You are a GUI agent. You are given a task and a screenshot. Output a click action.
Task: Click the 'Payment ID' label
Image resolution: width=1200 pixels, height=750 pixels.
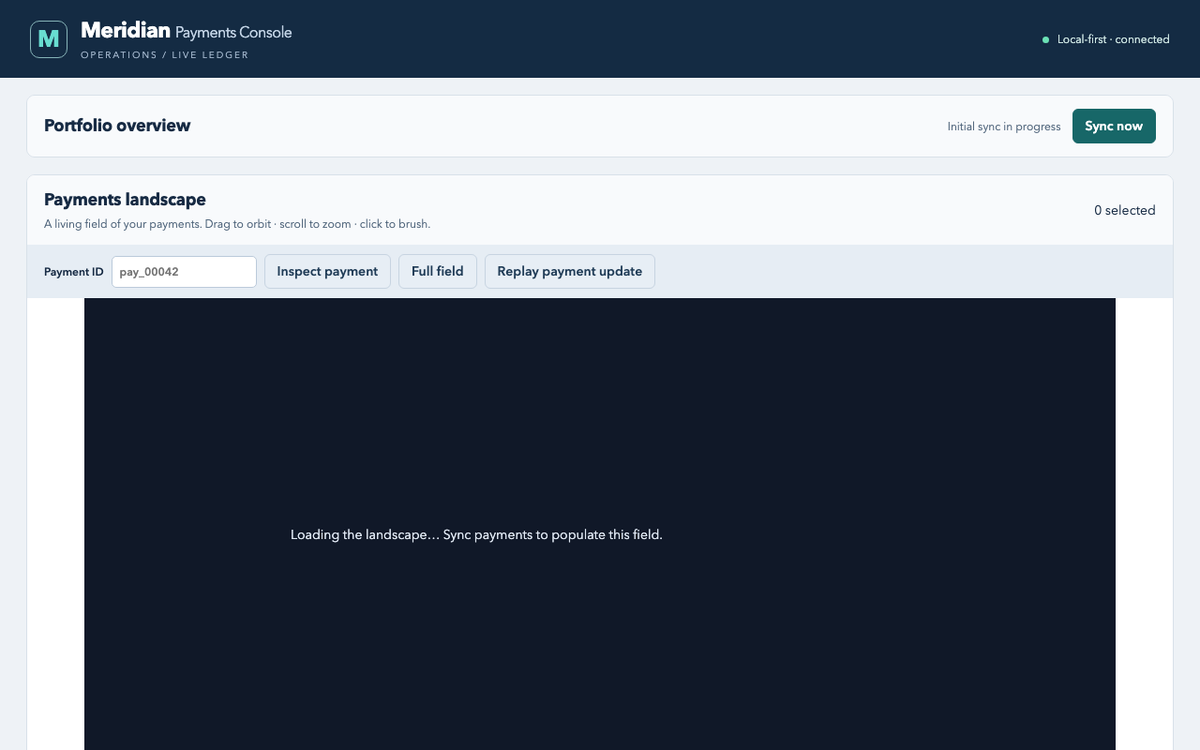coord(74,272)
